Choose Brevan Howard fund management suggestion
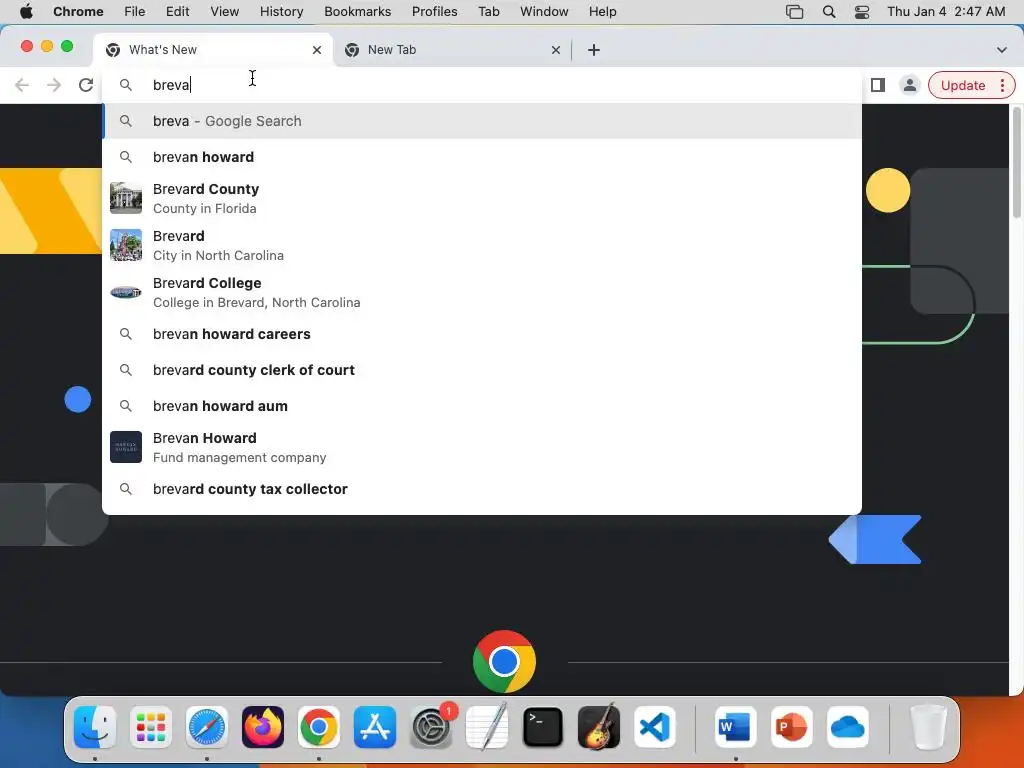1024x768 pixels. click(x=482, y=447)
